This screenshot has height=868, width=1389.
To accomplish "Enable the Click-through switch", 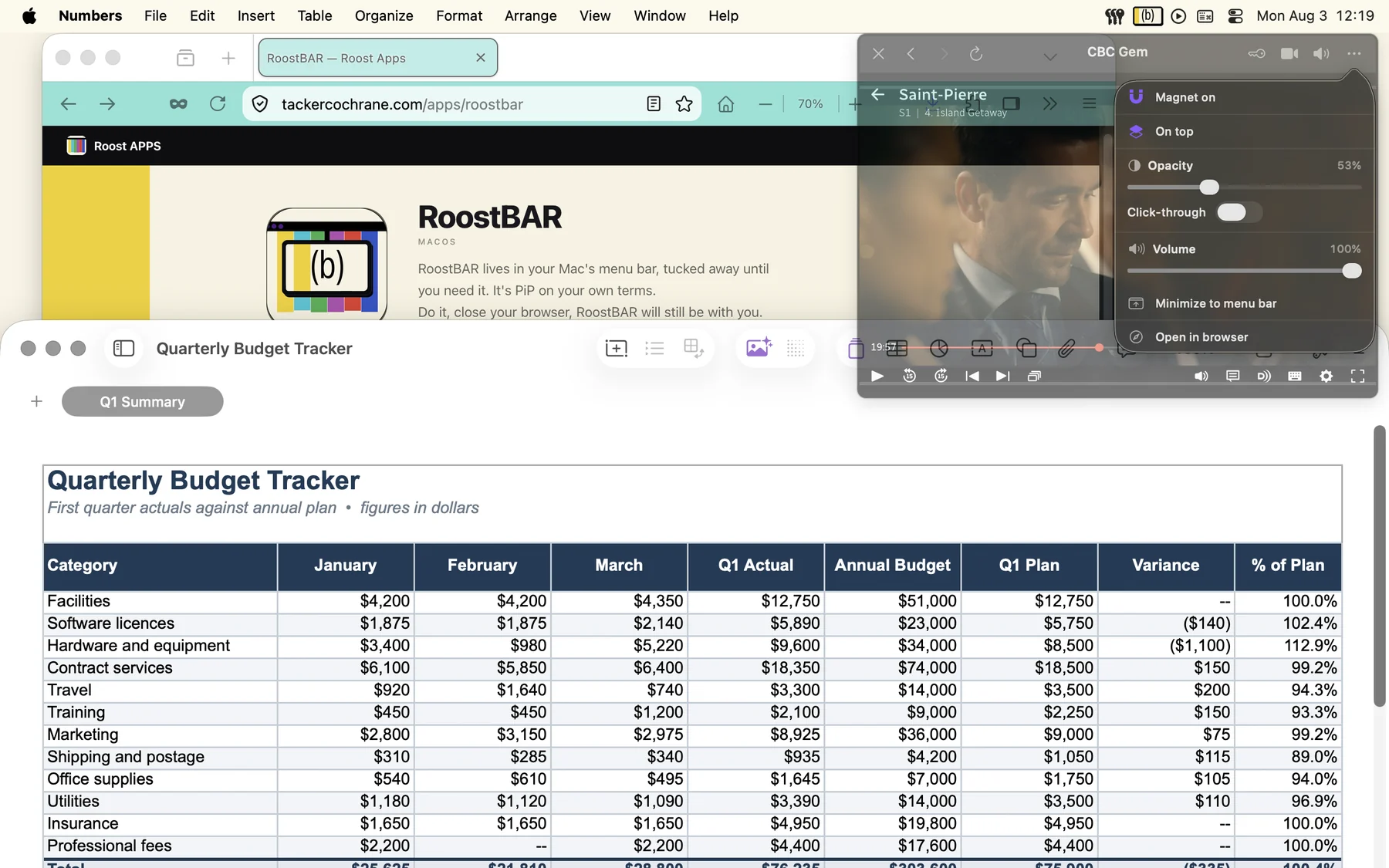I will pos(1239,212).
